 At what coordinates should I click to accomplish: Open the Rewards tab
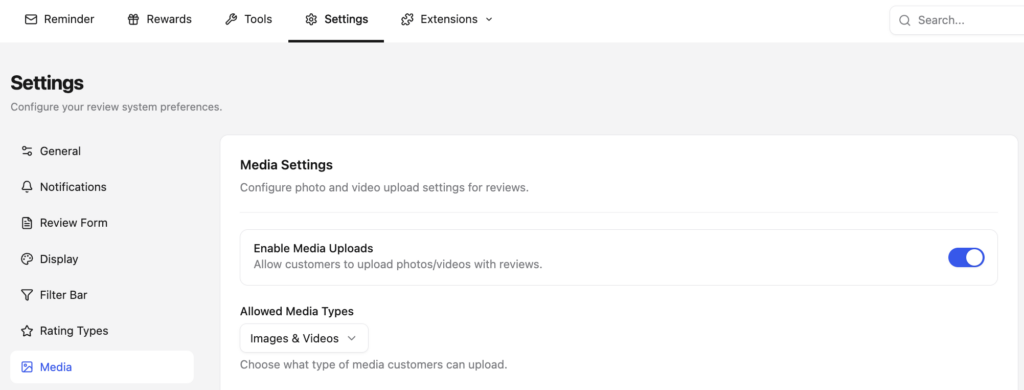click(x=160, y=20)
